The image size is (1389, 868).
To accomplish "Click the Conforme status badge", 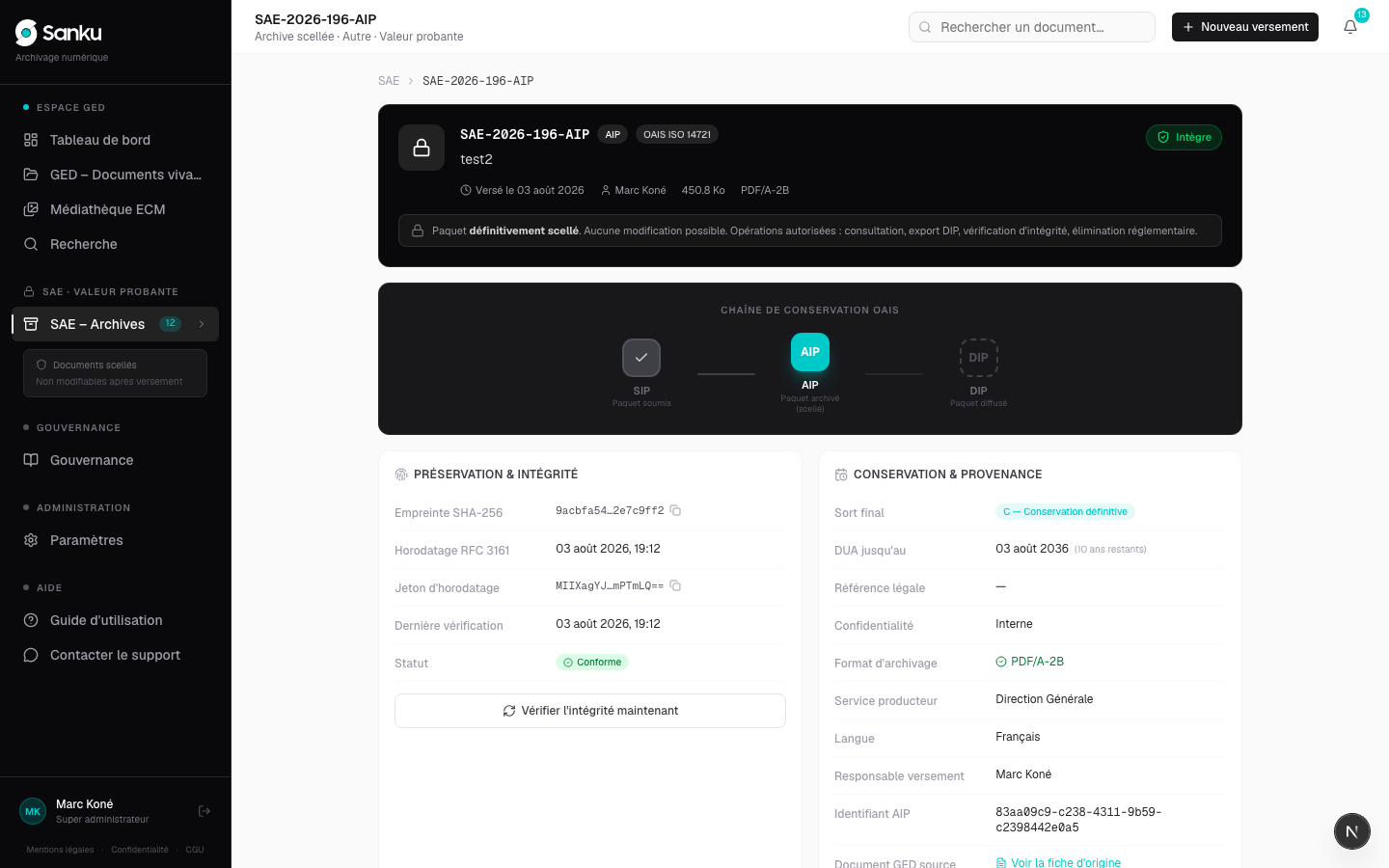I will pyautogui.click(x=592, y=663).
